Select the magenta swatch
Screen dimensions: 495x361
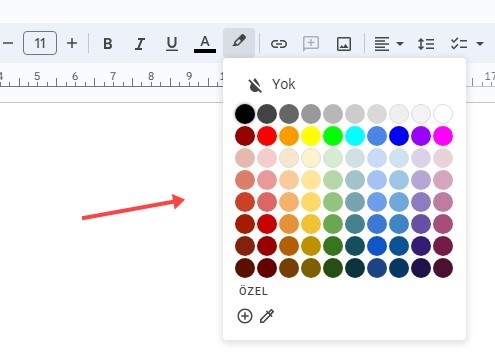tap(443, 136)
